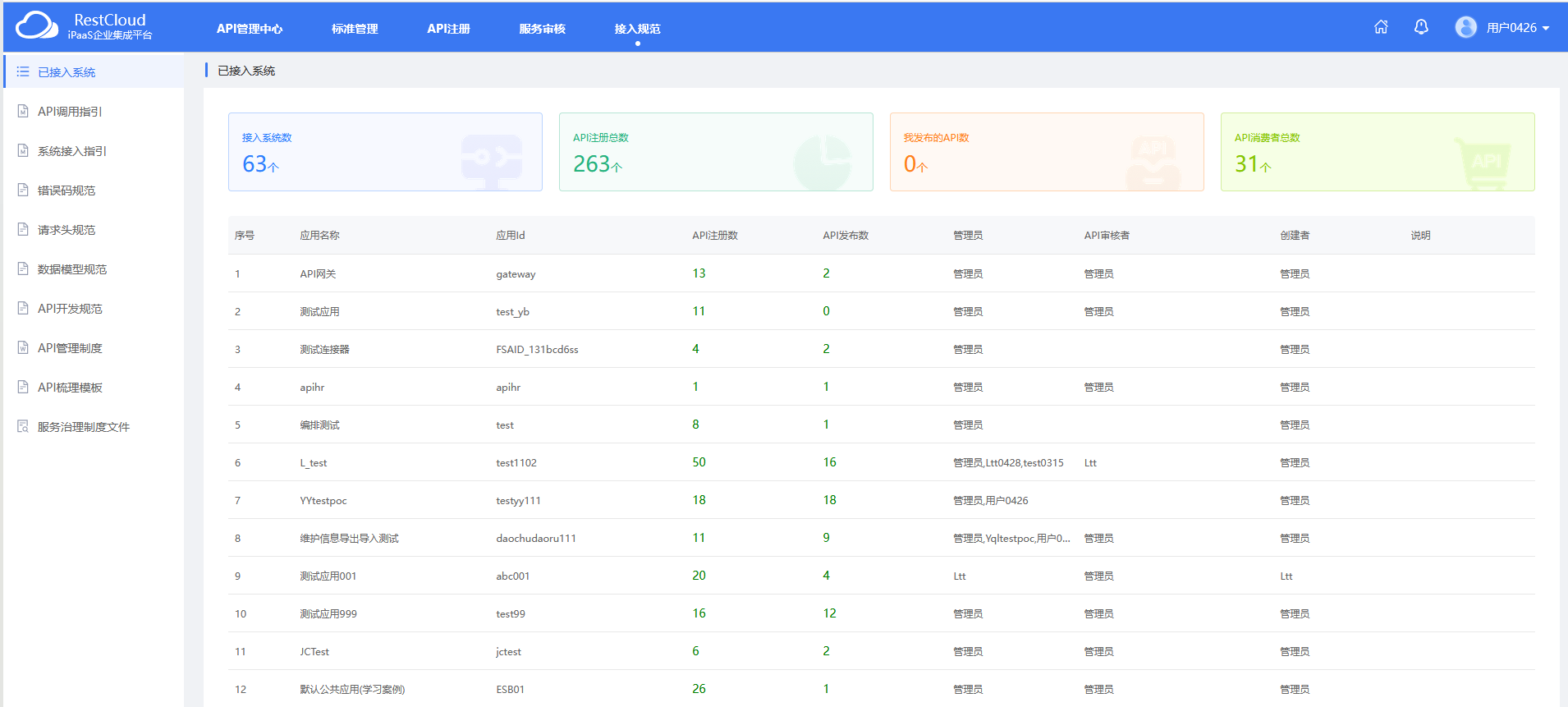
Task: Click the 创建者 column header
Action: coord(1295,235)
